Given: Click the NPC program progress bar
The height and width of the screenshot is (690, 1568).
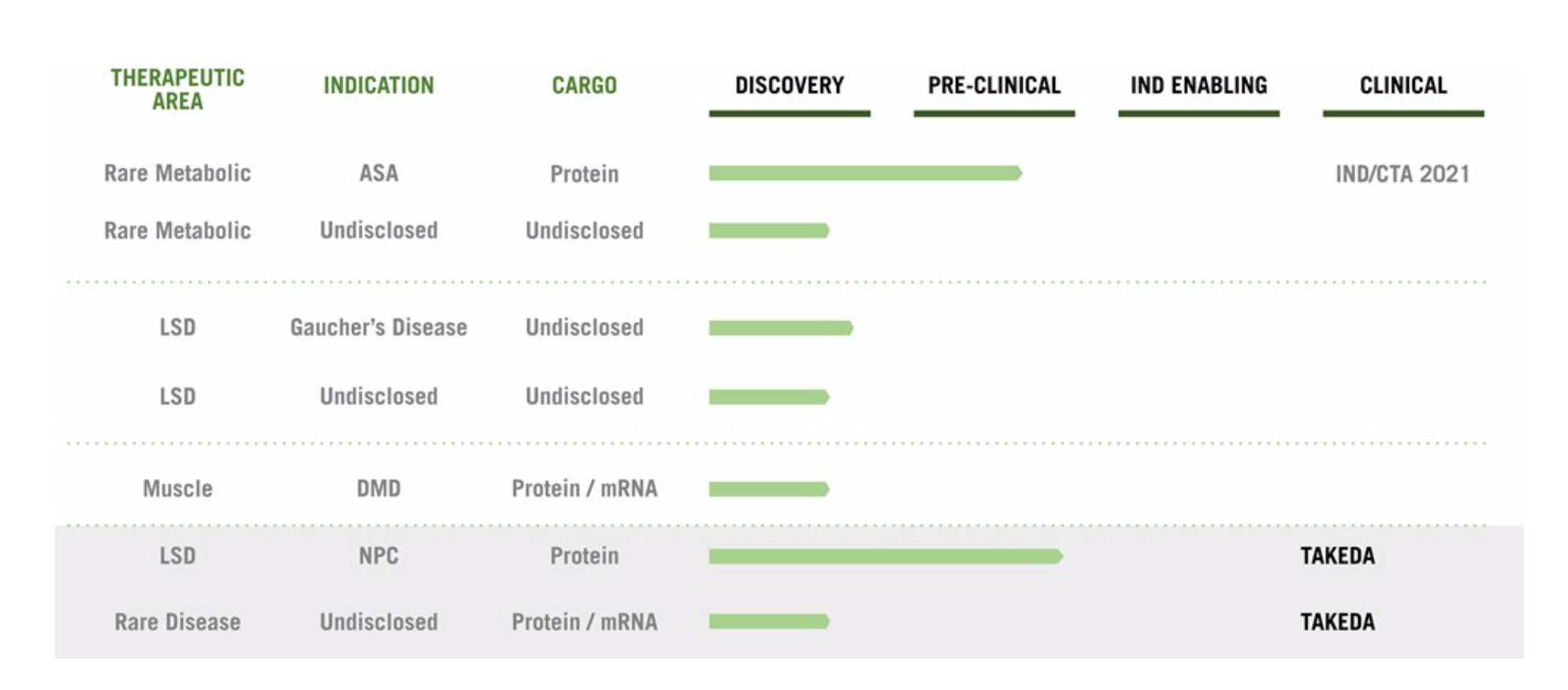Looking at the screenshot, I should coord(886,556).
